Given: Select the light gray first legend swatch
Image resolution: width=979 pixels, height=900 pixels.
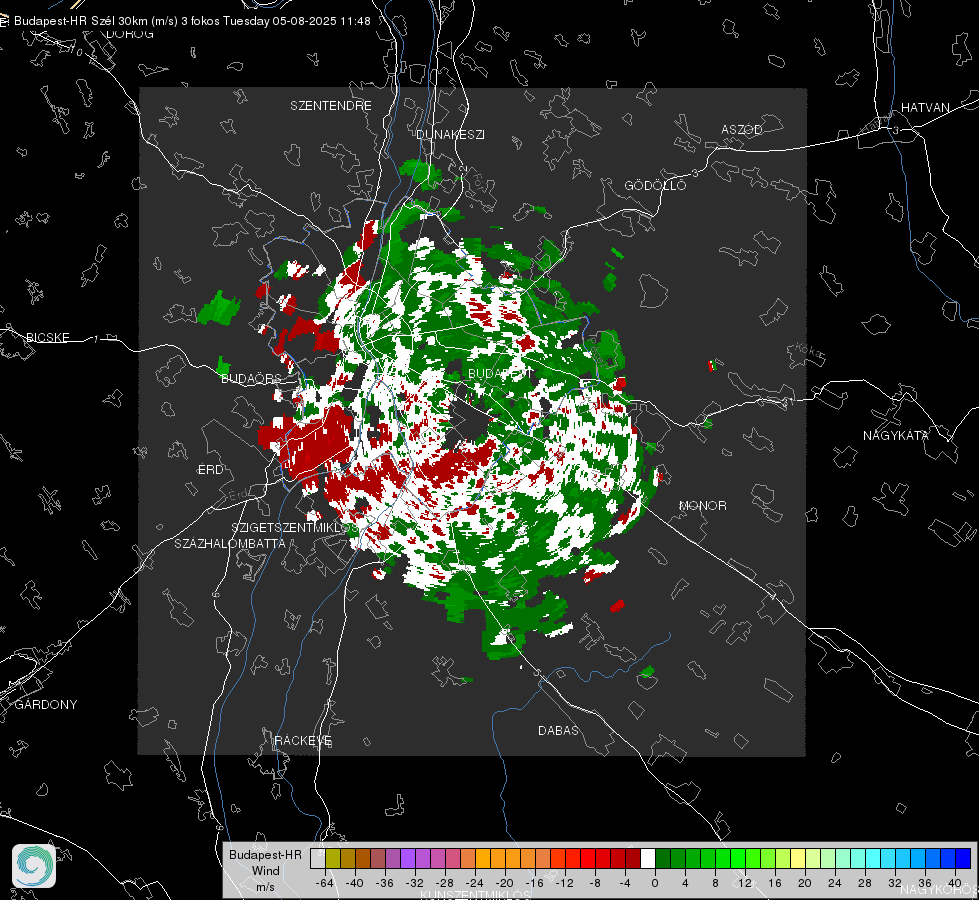Looking at the screenshot, I should [318, 858].
